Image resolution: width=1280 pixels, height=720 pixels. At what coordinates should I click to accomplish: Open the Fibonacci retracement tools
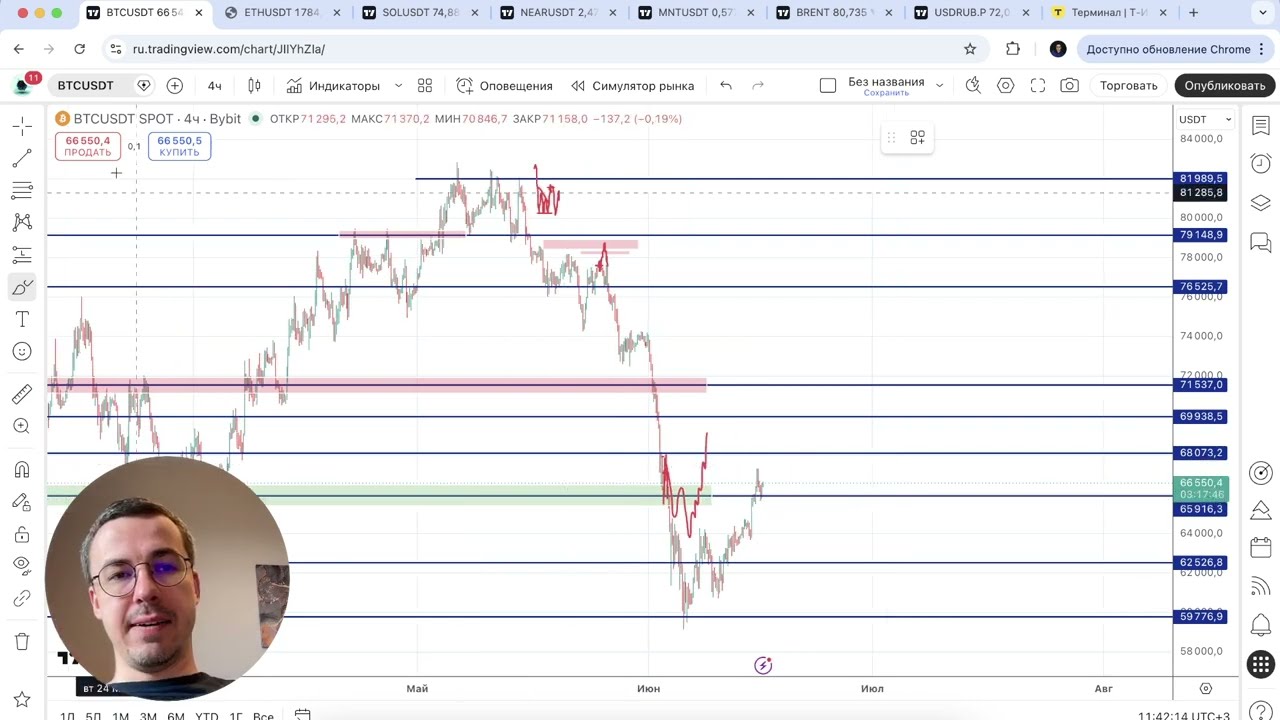click(x=22, y=190)
